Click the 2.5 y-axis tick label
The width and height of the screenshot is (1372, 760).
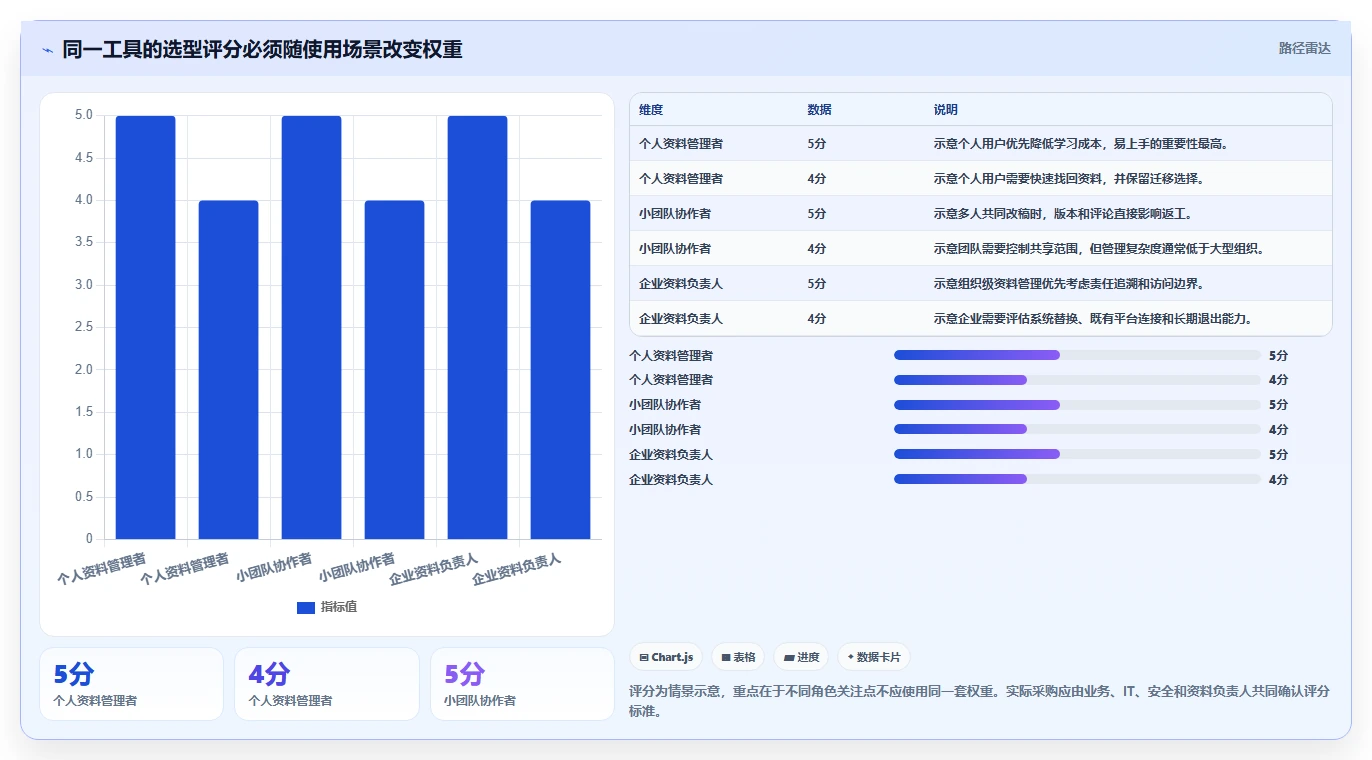pyautogui.click(x=84, y=327)
